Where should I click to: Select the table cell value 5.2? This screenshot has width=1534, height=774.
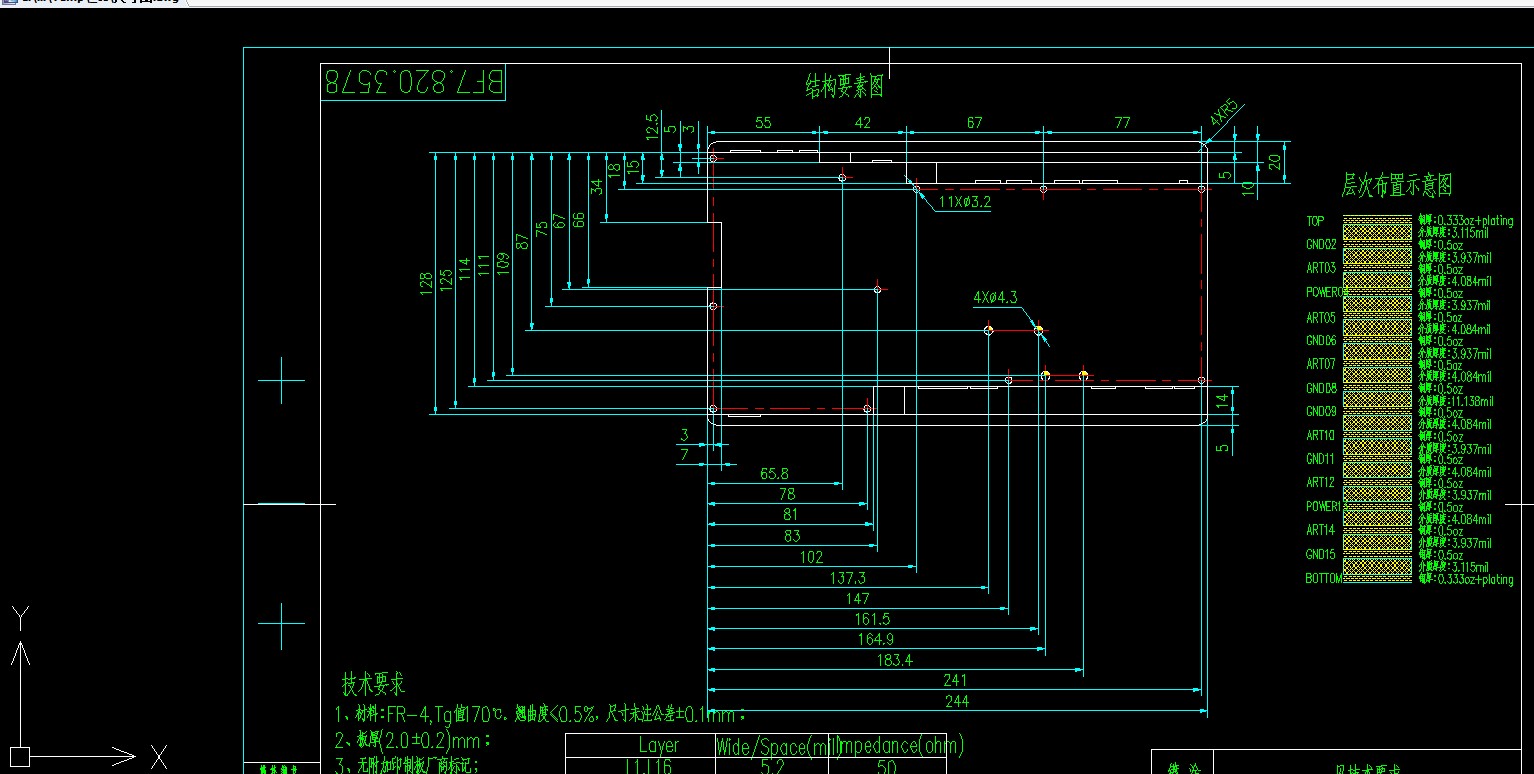pos(773,767)
